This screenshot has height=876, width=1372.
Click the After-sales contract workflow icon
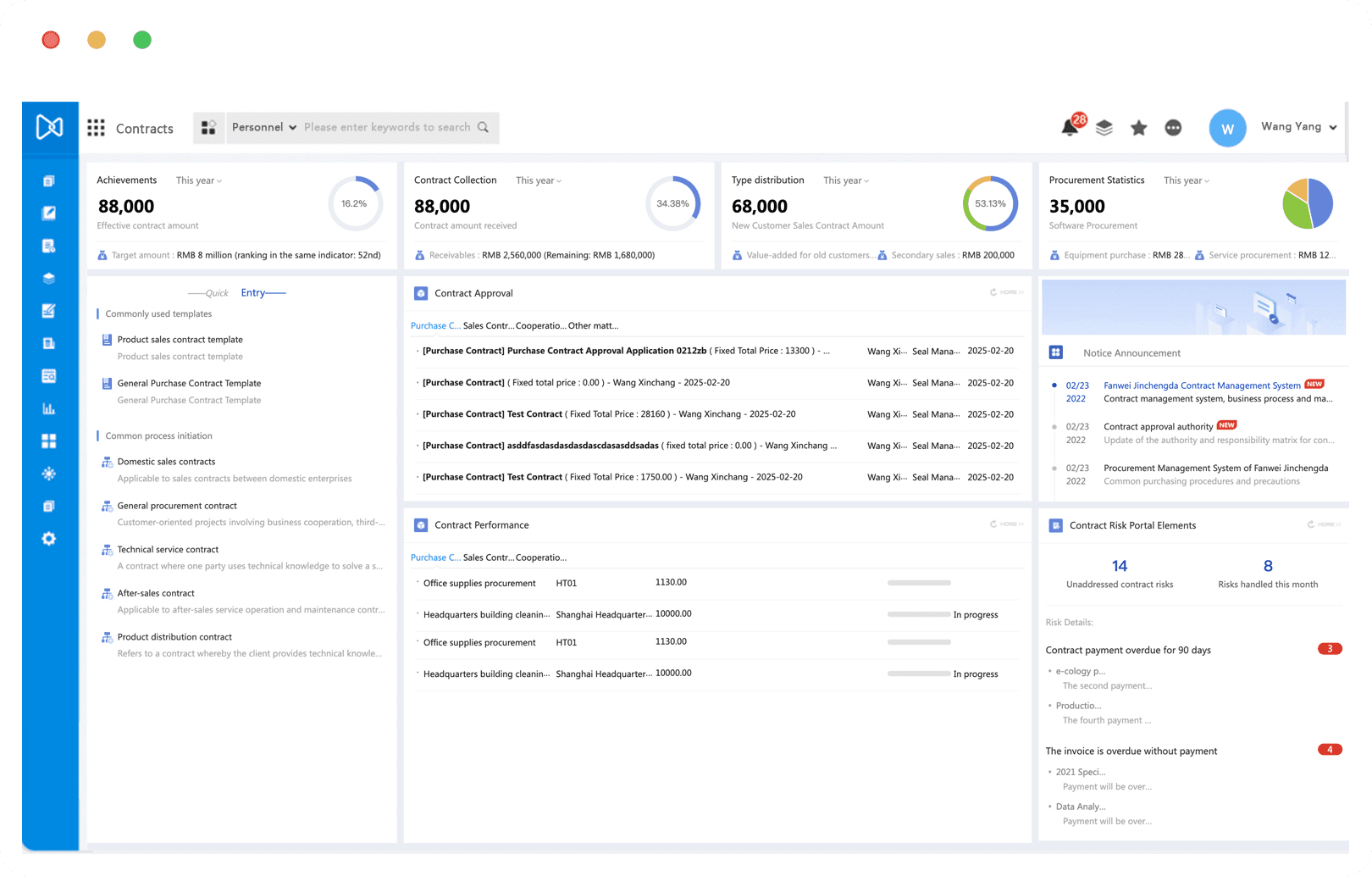tap(107, 593)
